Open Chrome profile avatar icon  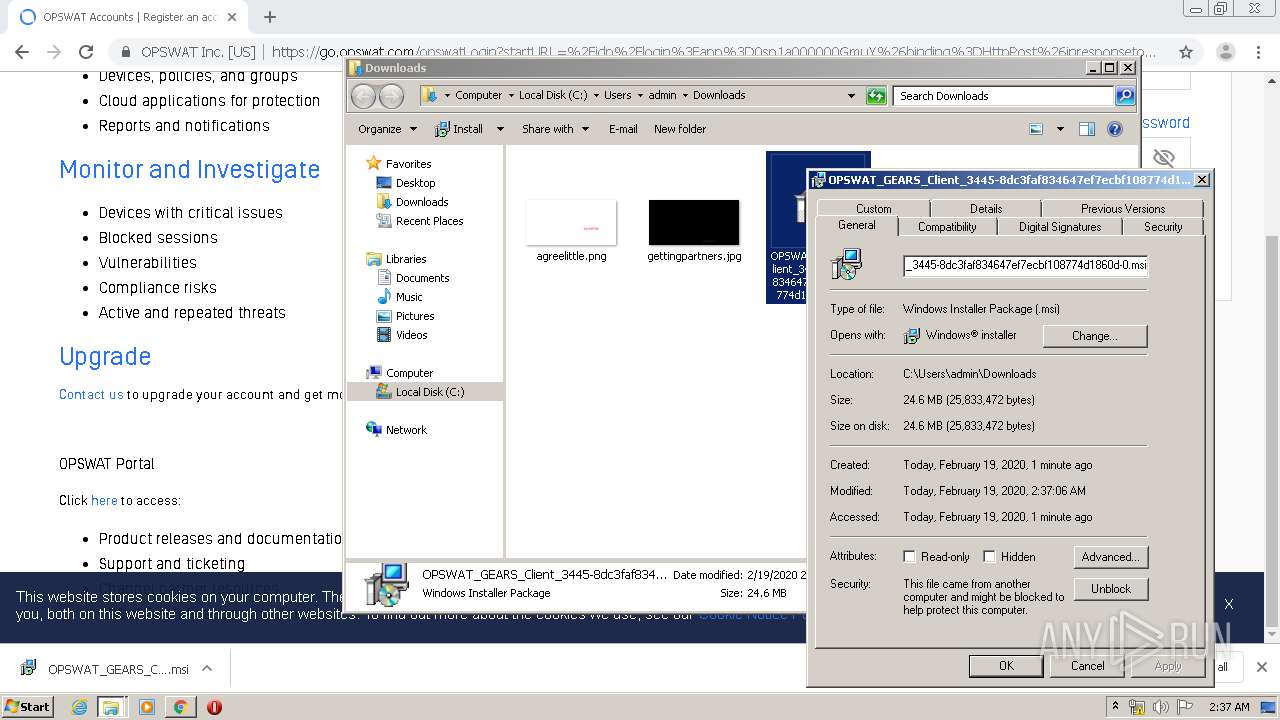coord(1225,52)
